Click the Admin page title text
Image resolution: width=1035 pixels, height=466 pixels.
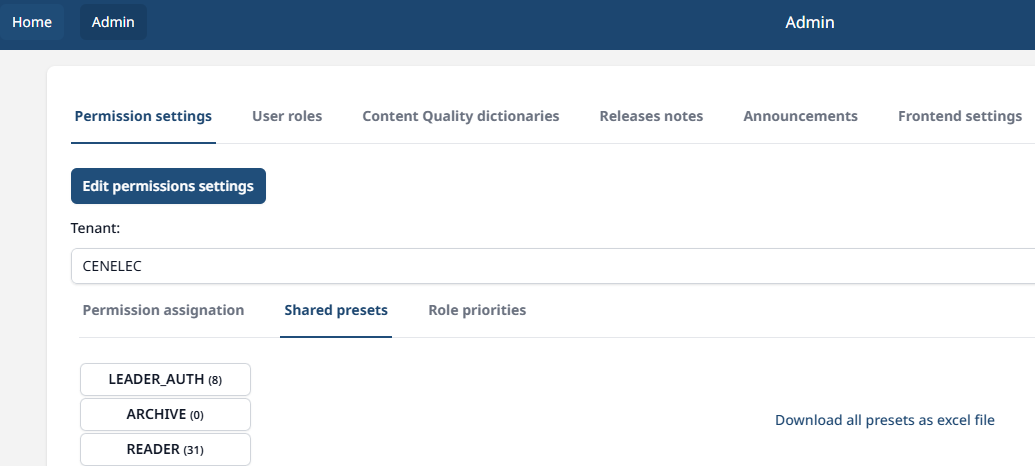(810, 22)
